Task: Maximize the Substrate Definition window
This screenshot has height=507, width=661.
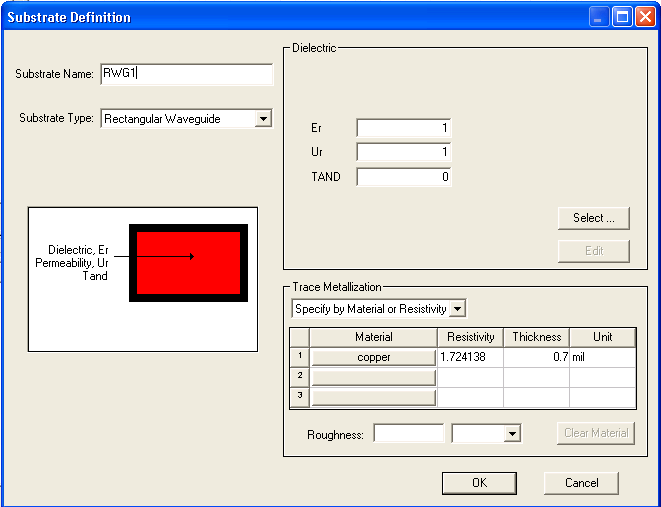Action: point(621,17)
